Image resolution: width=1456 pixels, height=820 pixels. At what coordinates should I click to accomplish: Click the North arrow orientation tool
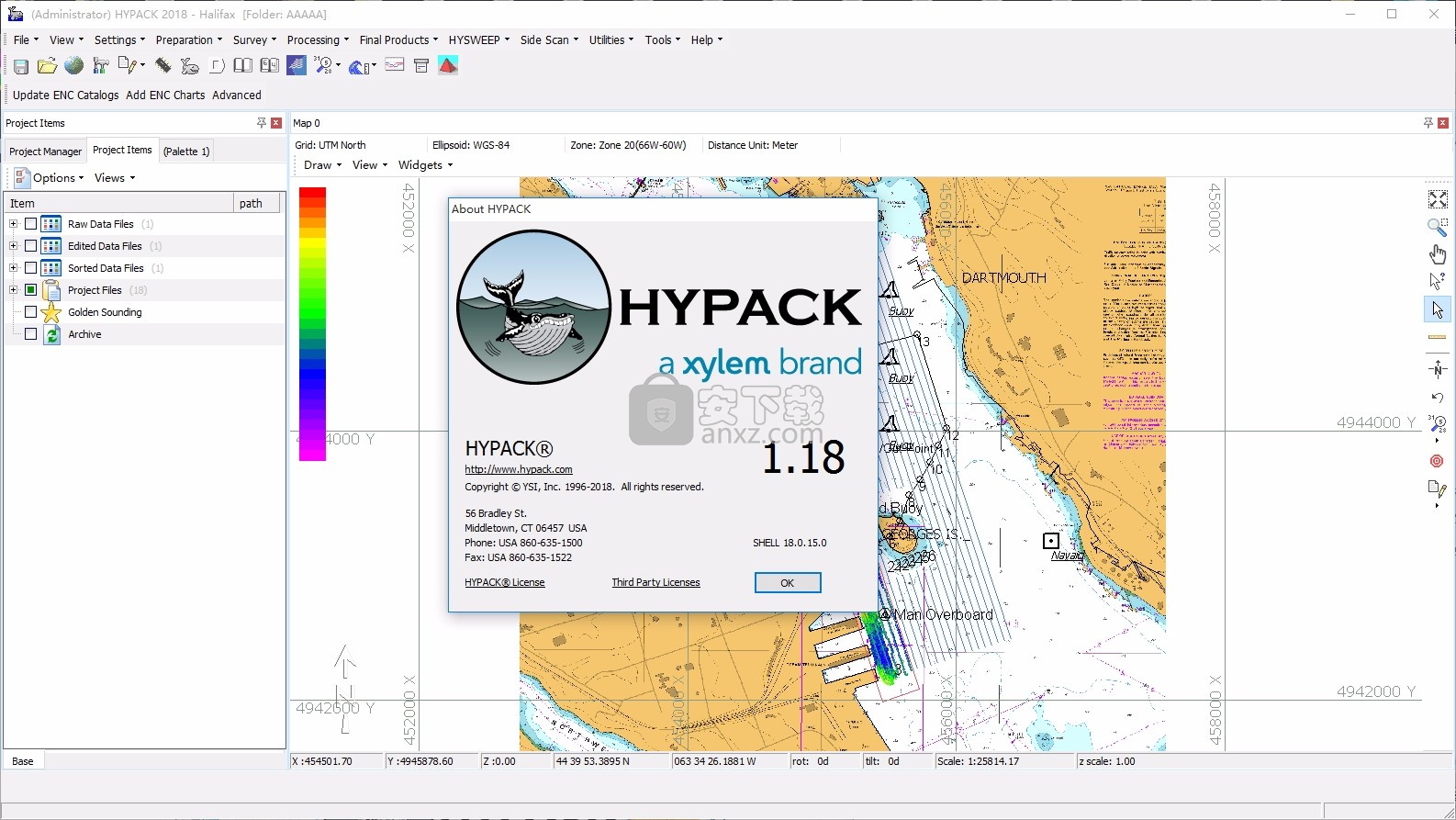pyautogui.click(x=1438, y=369)
